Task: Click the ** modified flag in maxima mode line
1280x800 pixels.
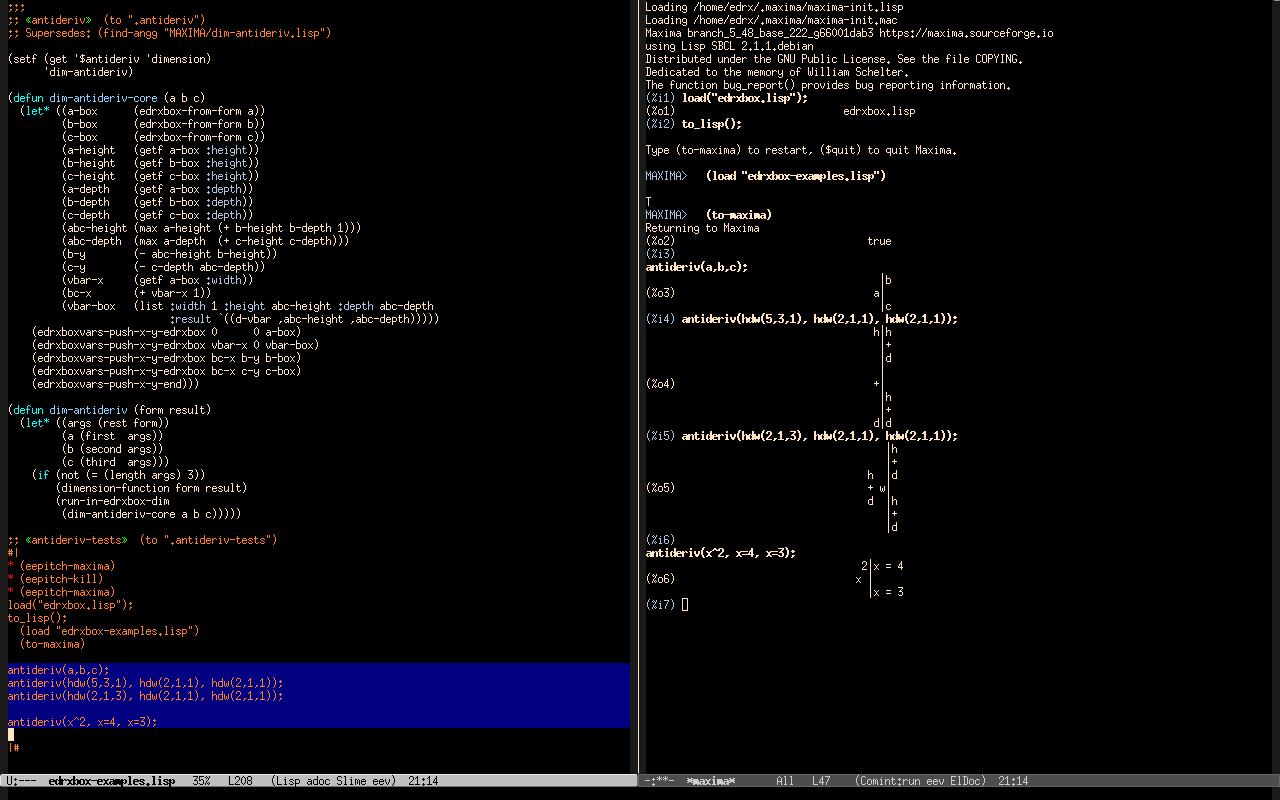Action: coord(660,781)
